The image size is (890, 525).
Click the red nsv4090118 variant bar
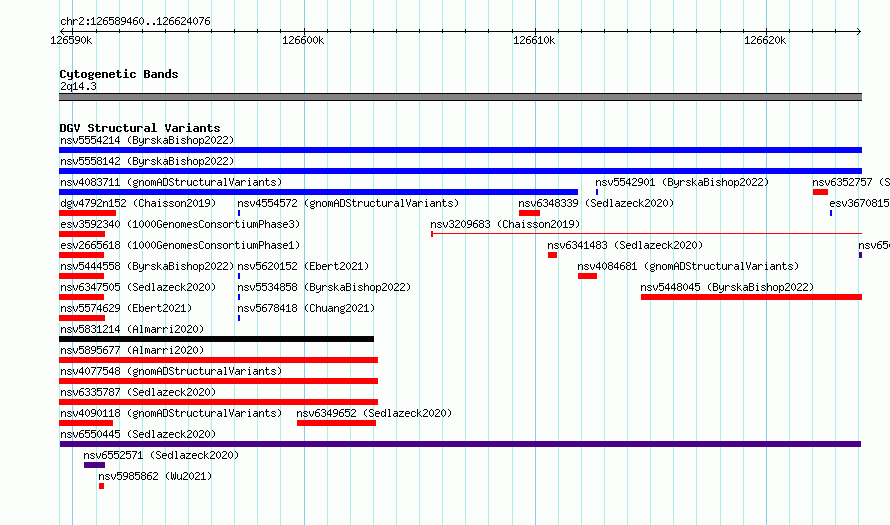[86, 423]
